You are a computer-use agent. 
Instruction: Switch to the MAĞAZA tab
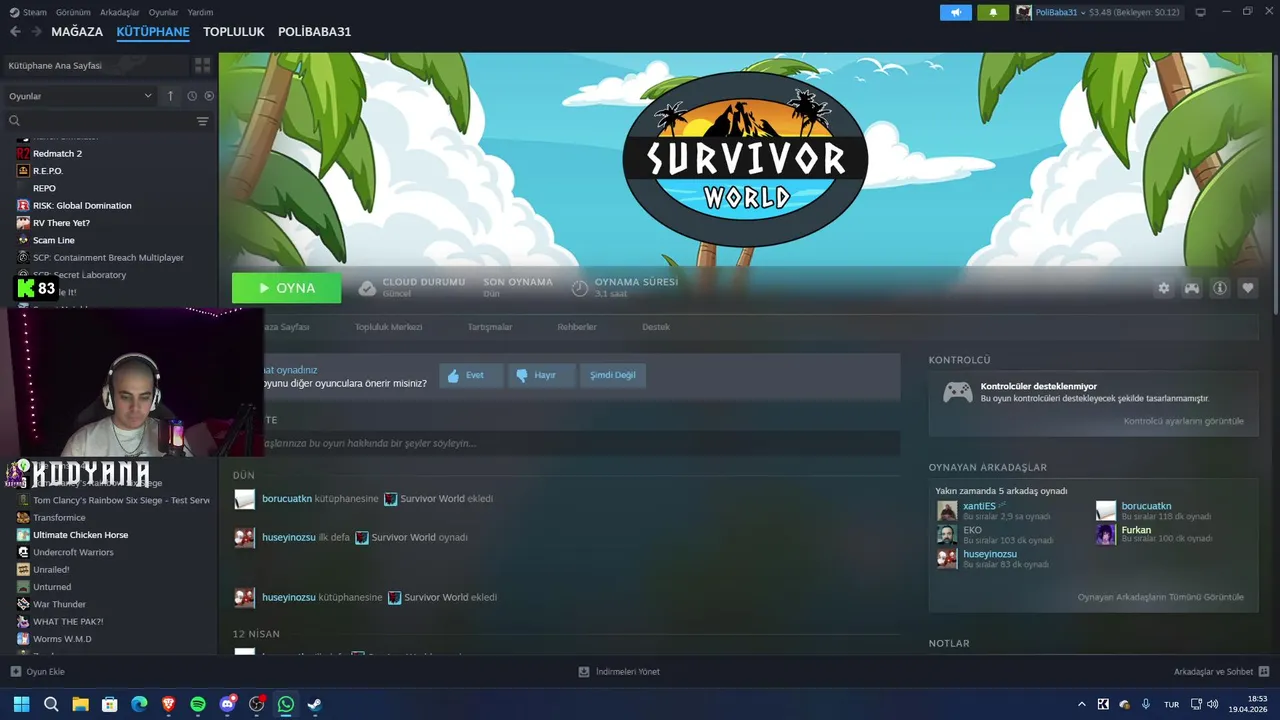(77, 32)
